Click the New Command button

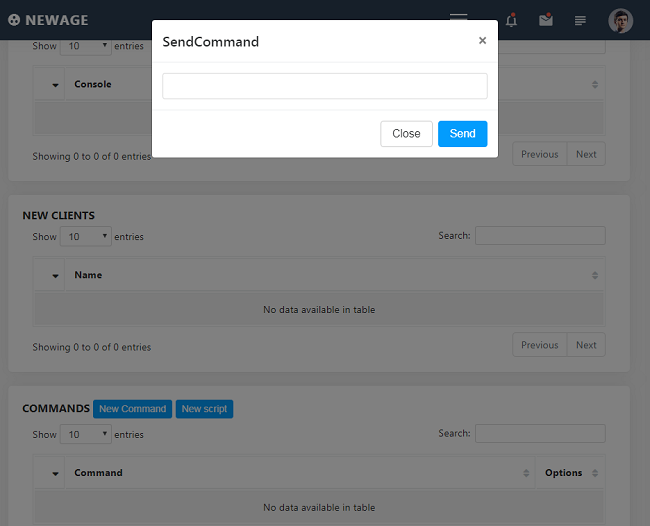pyautogui.click(x=132, y=409)
